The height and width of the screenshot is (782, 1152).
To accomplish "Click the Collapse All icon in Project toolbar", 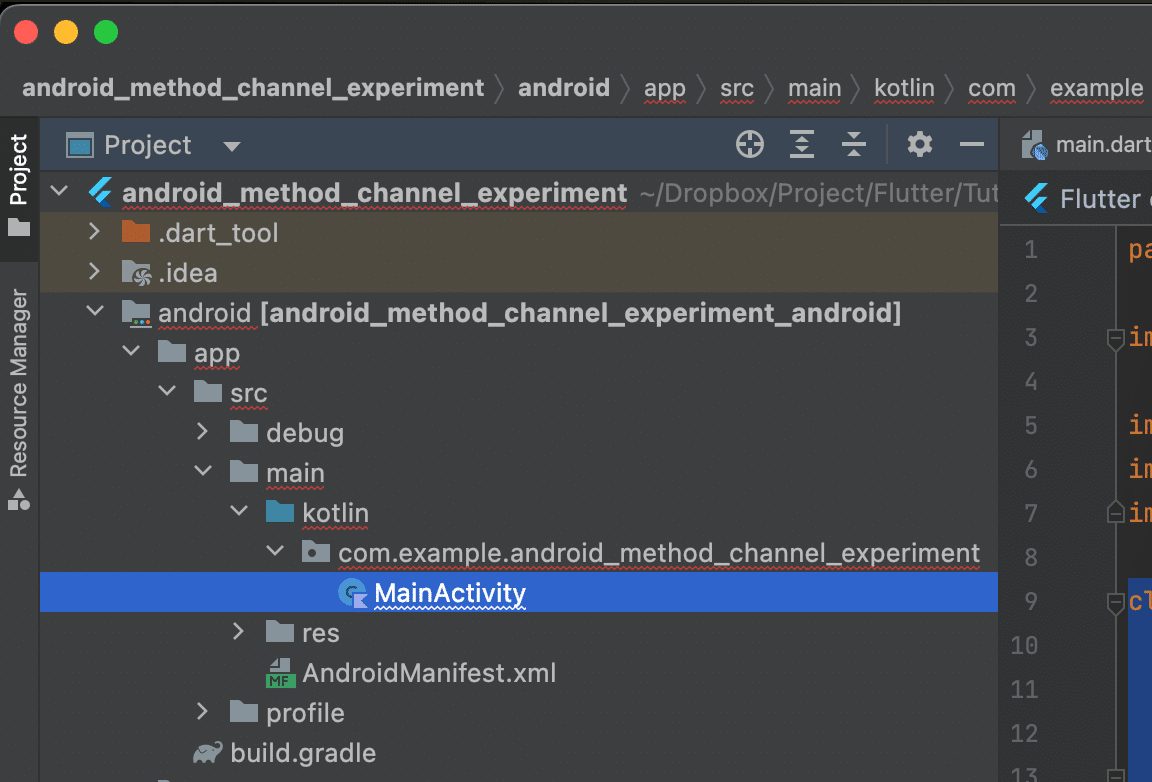I will [853, 144].
